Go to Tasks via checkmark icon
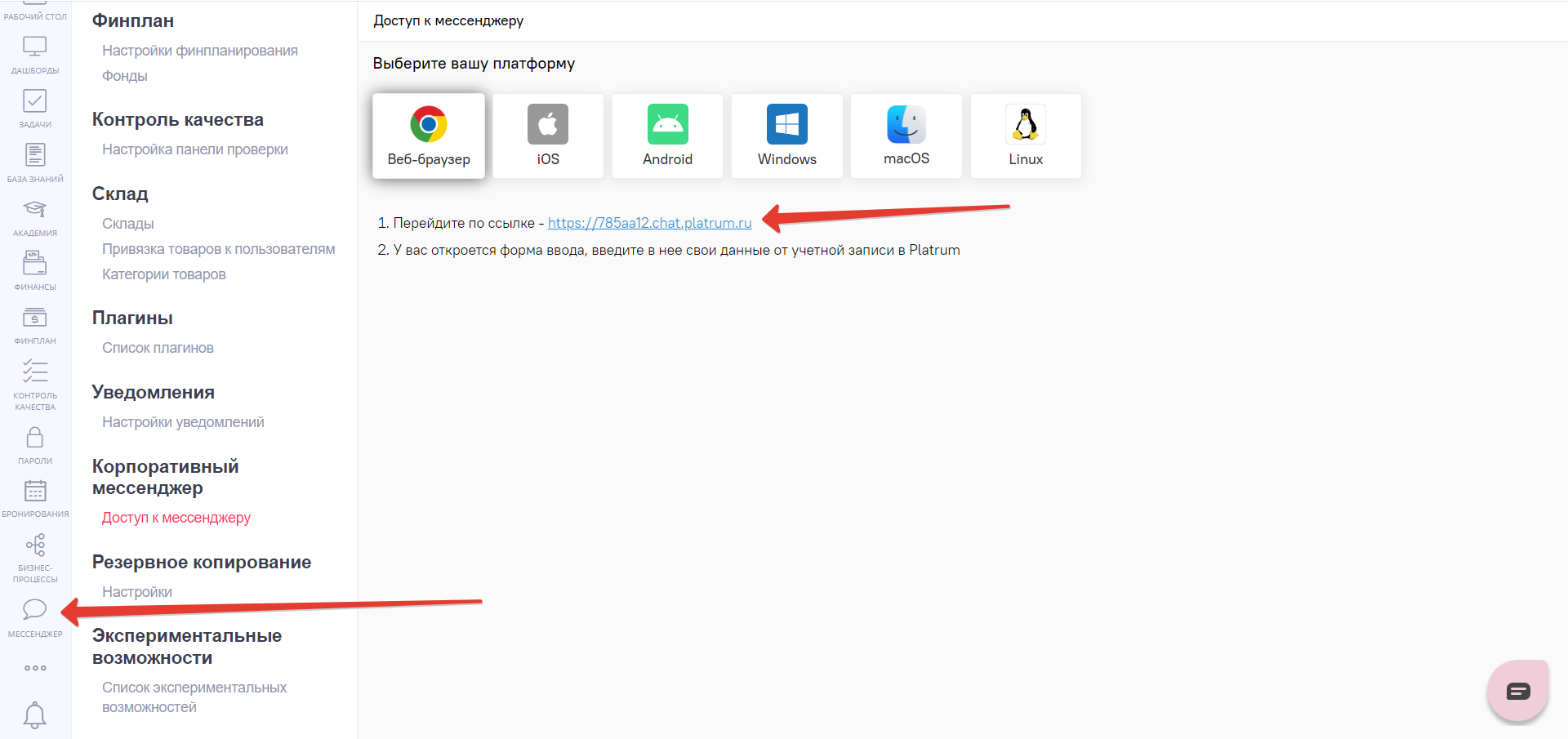Viewport: 1568px width, 739px height. 35,108
